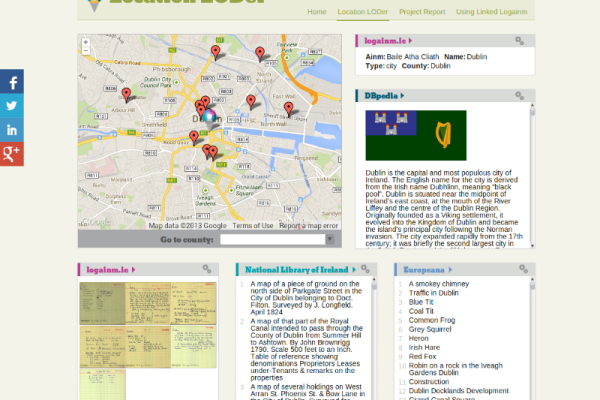
Task: Open the third archive card thumbnail in top row
Action: 194,304
